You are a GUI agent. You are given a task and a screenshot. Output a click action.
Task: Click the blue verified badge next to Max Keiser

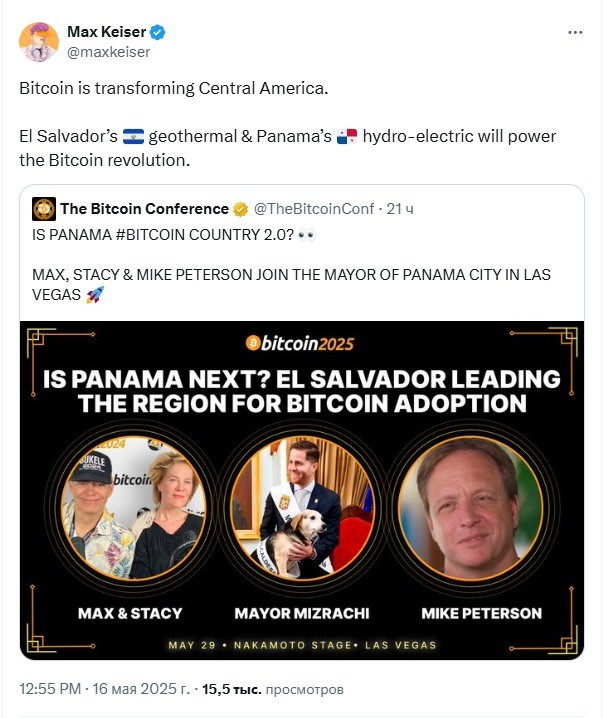(158, 33)
